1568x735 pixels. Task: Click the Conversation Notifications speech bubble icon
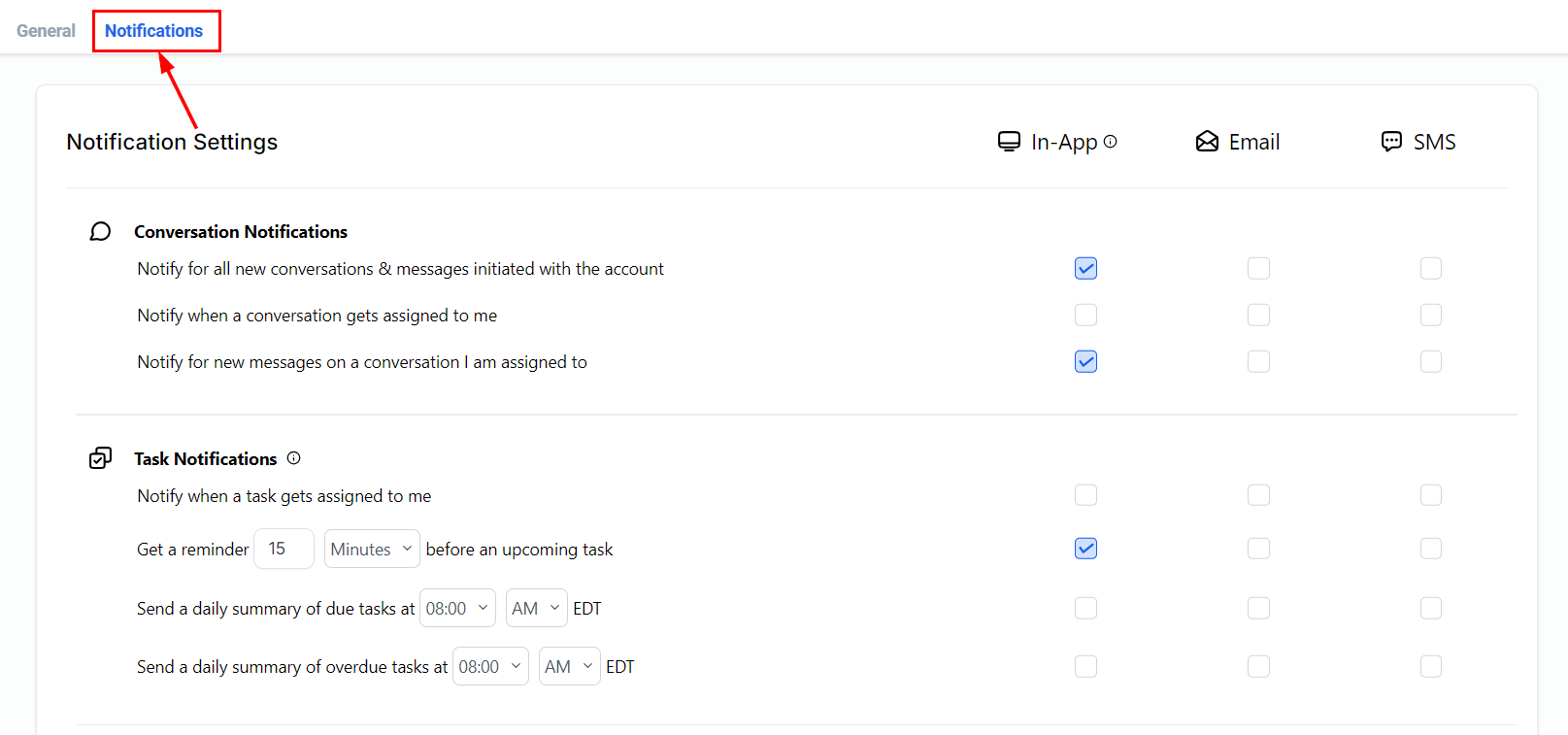(x=100, y=231)
